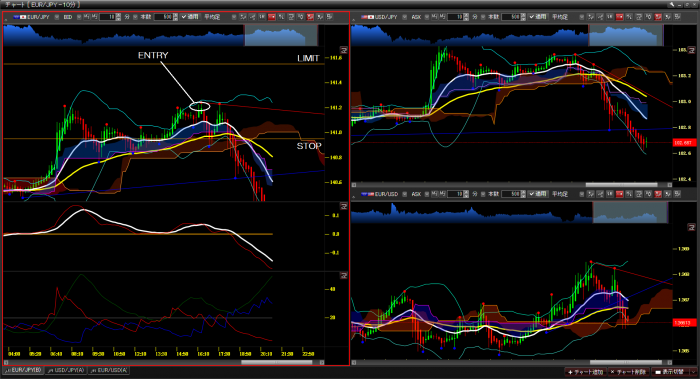Click the last drawing tool icon in EUR/JPY toolbar
700x379 pixels.
tap(329, 17)
